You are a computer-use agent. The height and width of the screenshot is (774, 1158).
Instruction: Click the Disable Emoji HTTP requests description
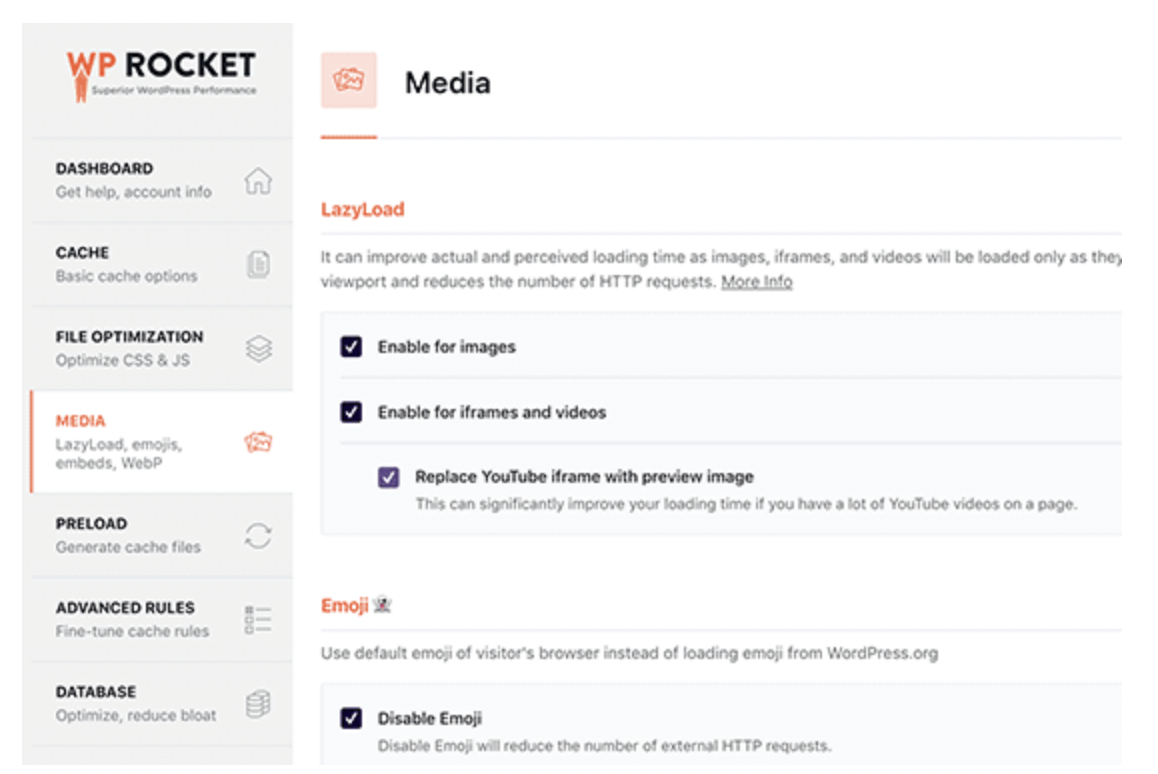(x=604, y=746)
